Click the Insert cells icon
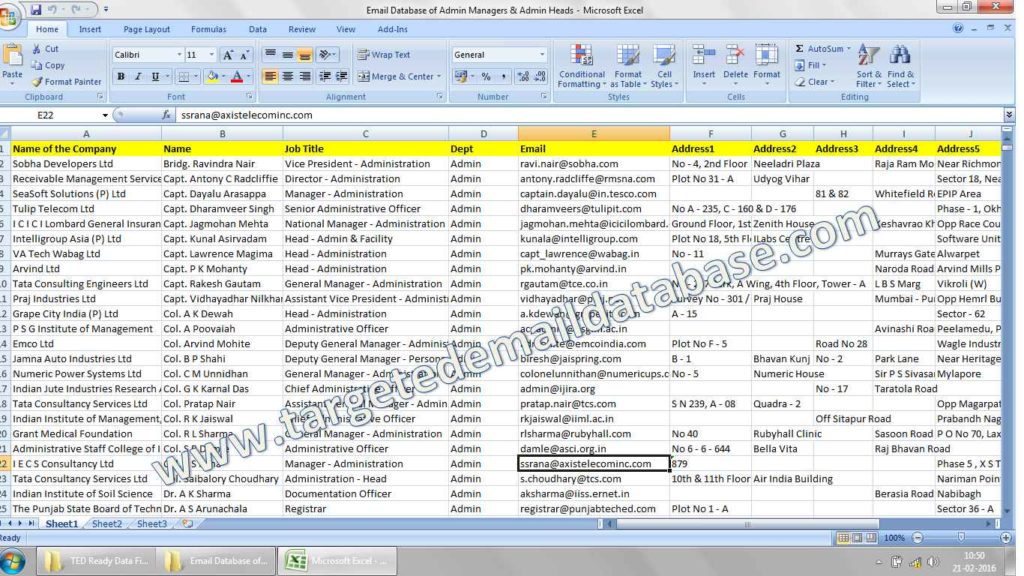Image resolution: width=1024 pixels, height=576 pixels. (x=703, y=56)
